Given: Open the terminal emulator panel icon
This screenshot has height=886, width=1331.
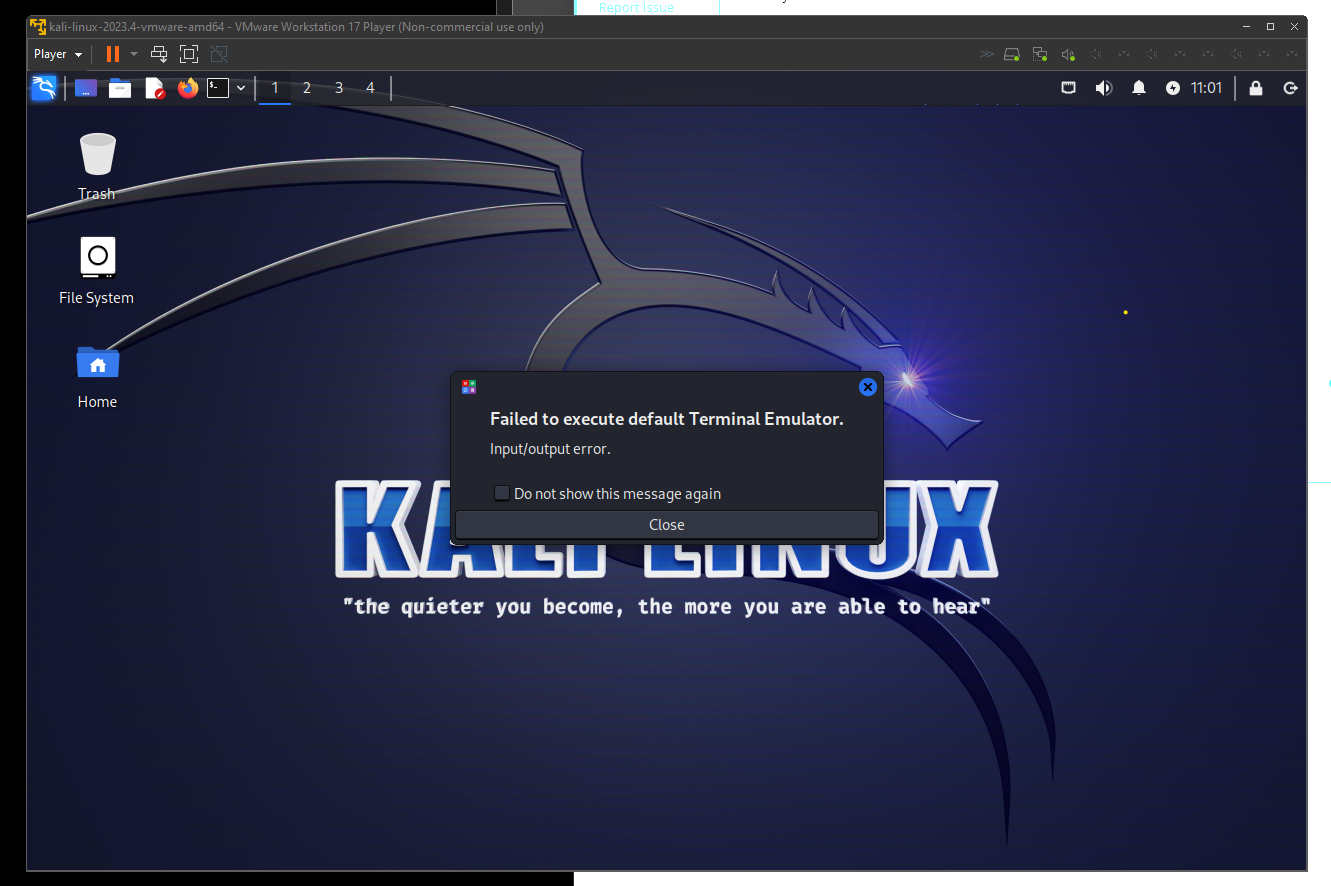Looking at the screenshot, I should 218,88.
